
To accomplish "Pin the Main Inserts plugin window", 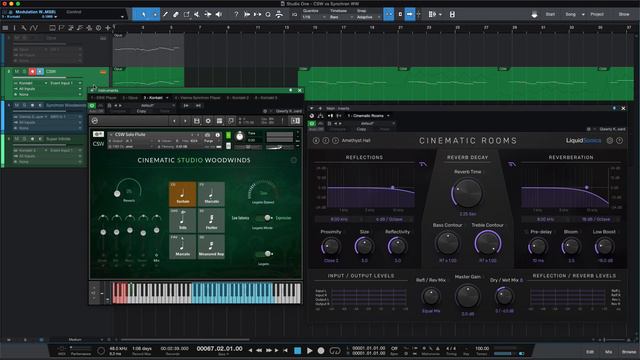I will (x=614, y=108).
